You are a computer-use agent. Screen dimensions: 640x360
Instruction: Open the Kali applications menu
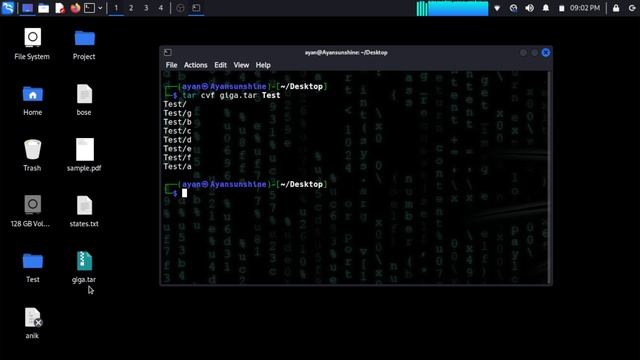(8, 8)
